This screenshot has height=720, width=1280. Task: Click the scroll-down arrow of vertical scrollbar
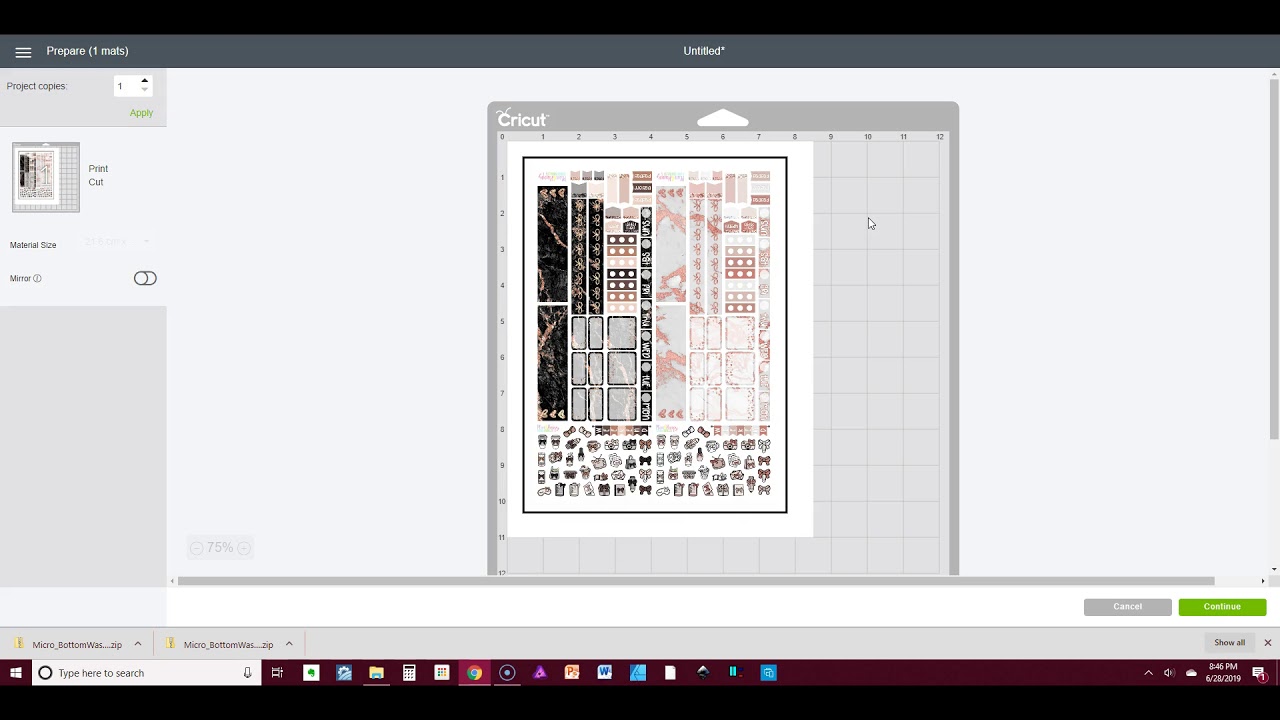[x=1274, y=570]
